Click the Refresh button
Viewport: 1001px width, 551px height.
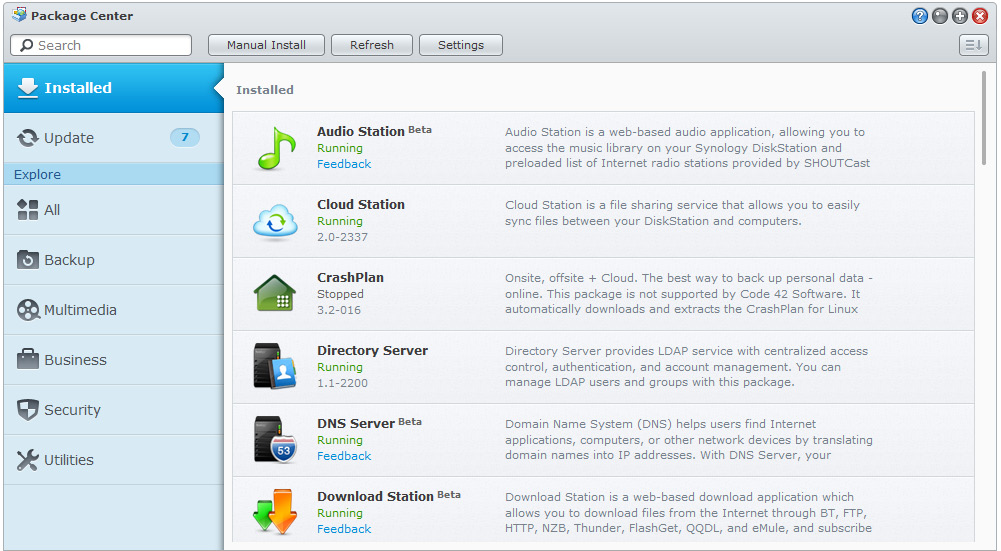click(372, 45)
